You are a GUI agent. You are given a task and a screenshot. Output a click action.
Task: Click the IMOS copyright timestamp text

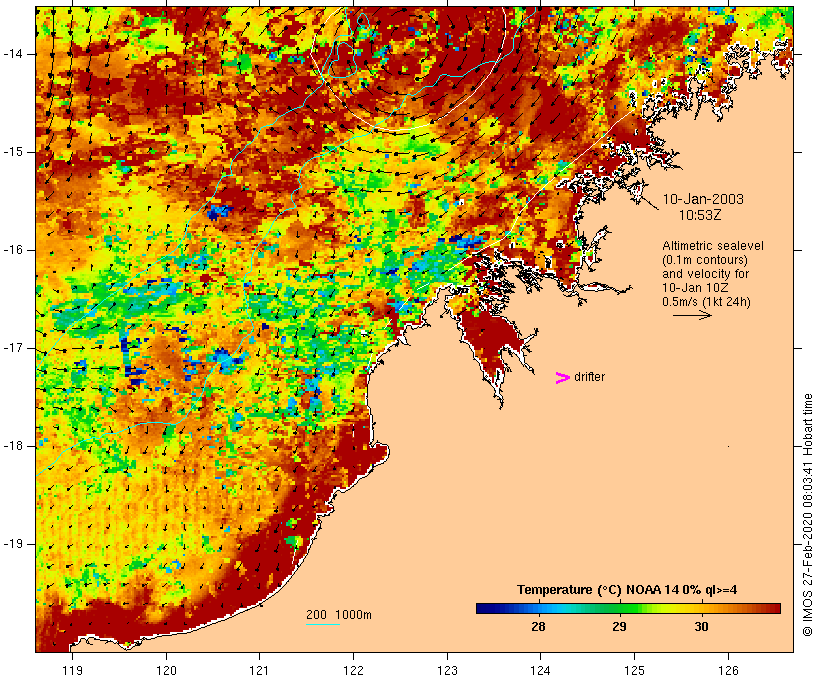(807, 515)
